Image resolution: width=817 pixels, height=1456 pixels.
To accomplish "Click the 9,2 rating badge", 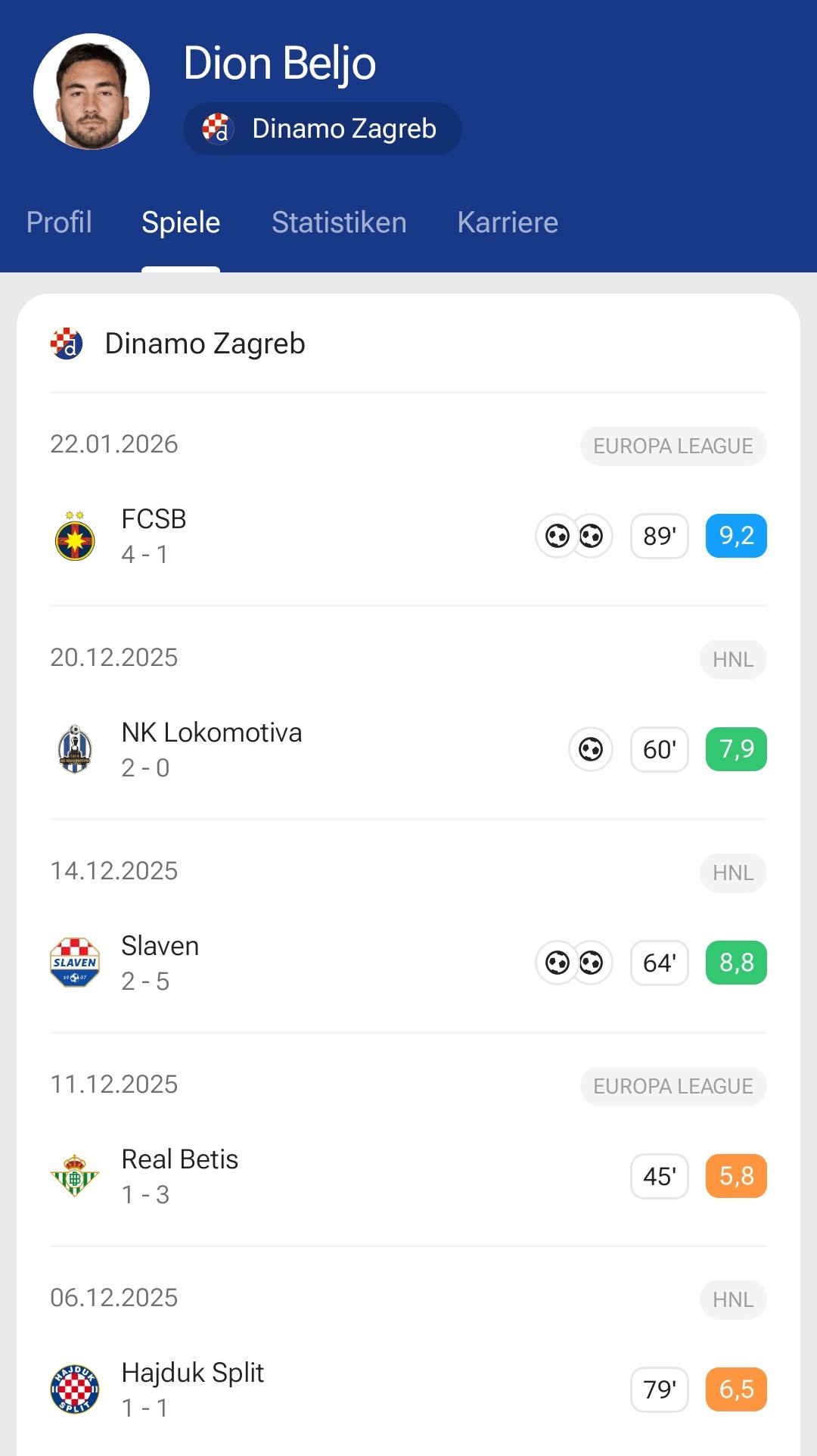I will 736,536.
